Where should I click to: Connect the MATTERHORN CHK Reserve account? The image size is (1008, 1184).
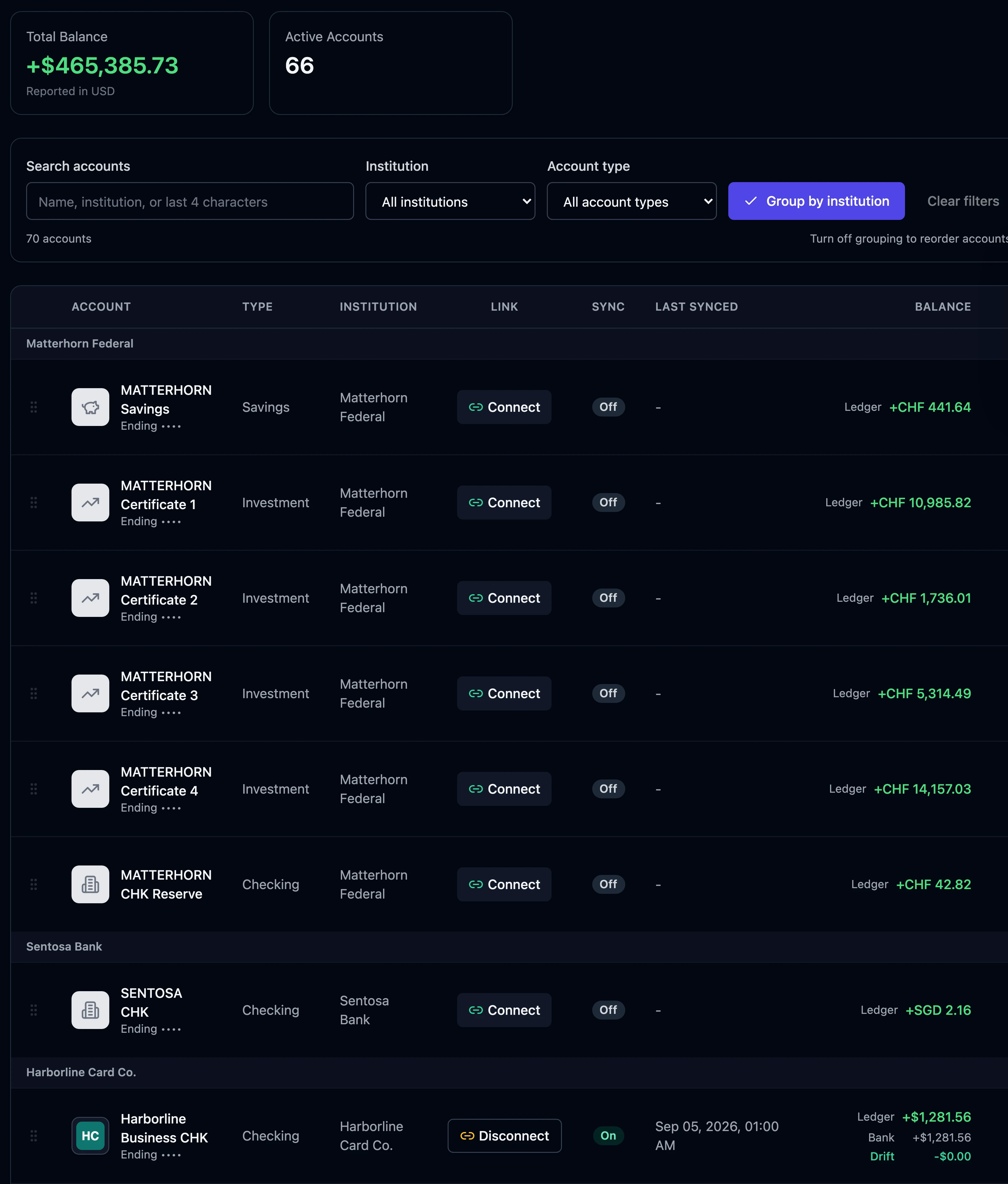[504, 884]
